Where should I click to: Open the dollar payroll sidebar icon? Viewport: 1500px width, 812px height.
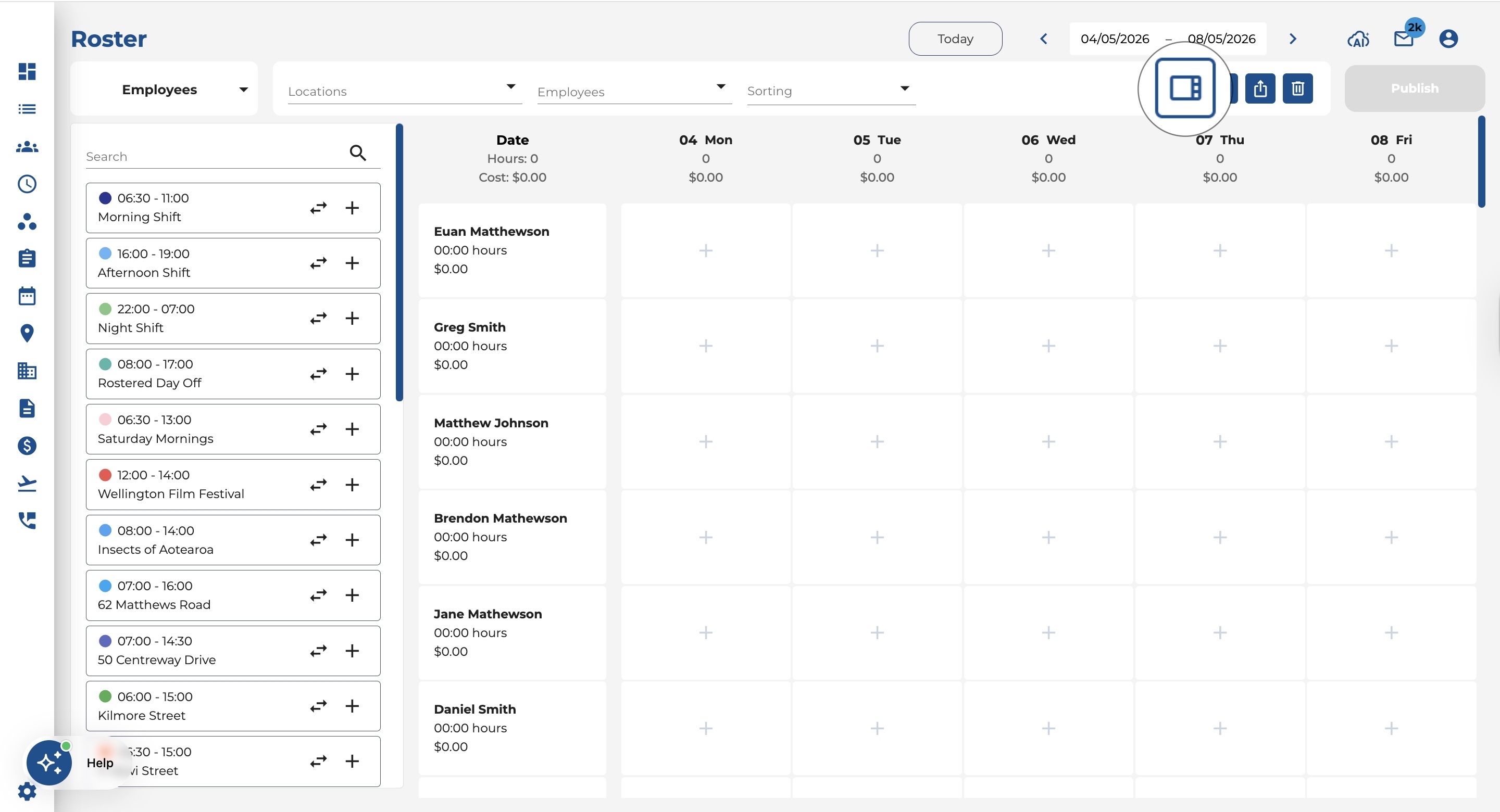point(27,446)
